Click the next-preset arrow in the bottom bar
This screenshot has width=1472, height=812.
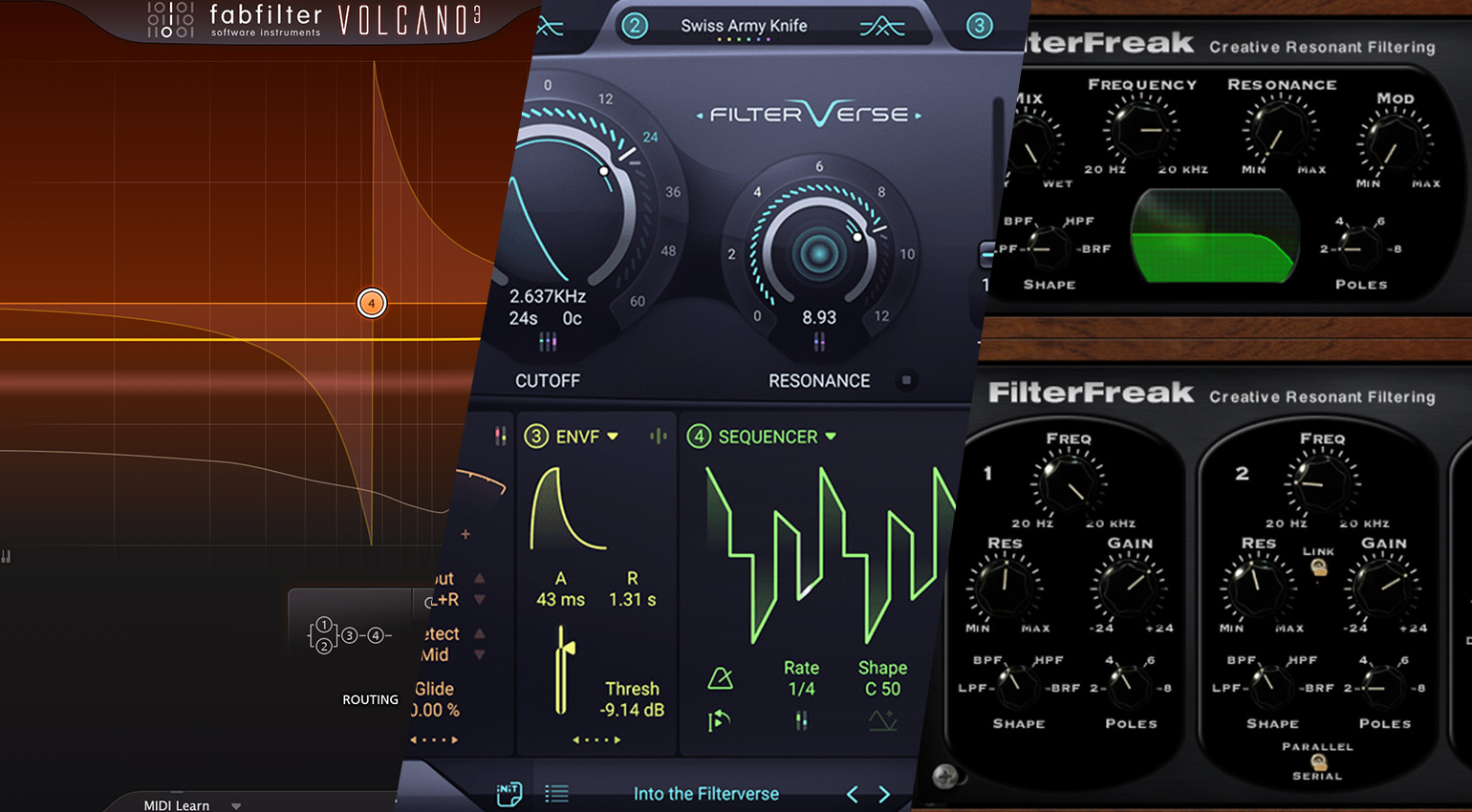883,793
